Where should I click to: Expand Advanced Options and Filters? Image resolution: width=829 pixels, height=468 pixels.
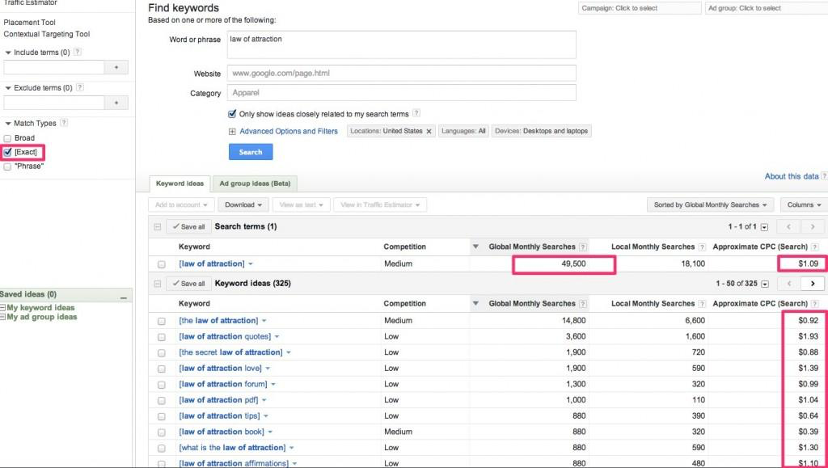(x=288, y=131)
